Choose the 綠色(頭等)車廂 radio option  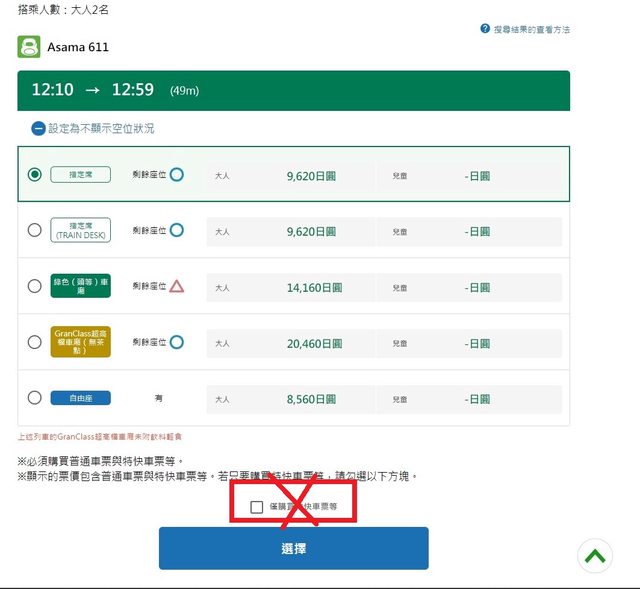tap(35, 286)
